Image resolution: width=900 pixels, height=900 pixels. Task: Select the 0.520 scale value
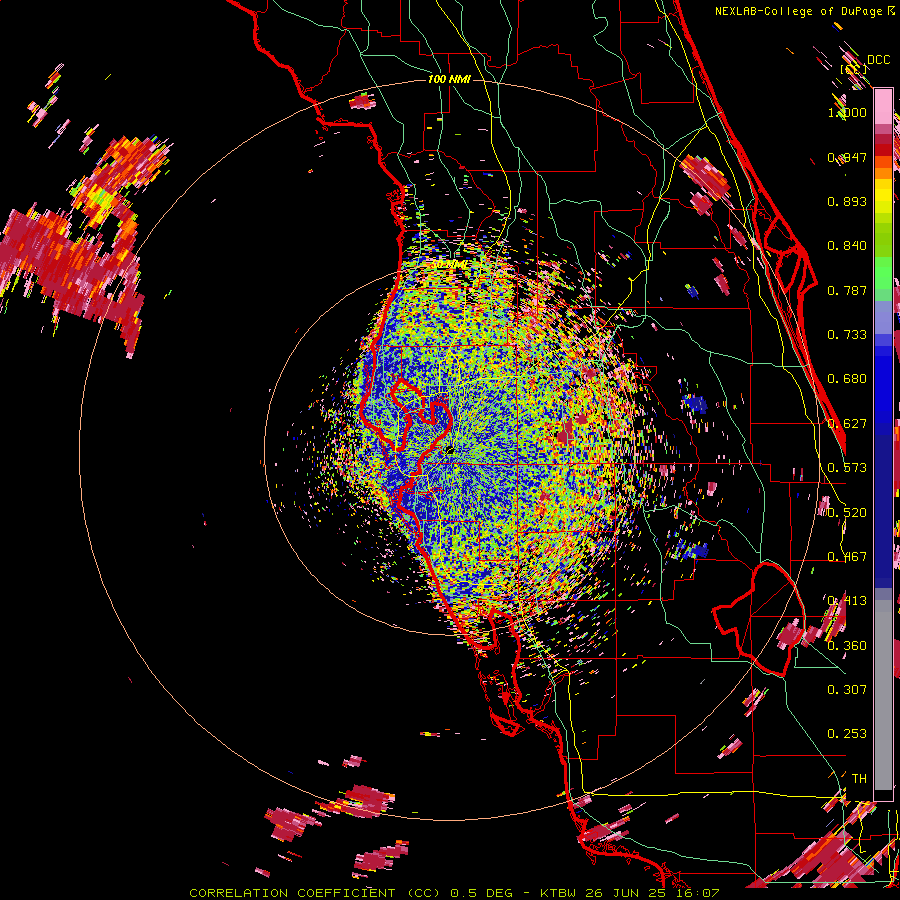[x=847, y=513]
